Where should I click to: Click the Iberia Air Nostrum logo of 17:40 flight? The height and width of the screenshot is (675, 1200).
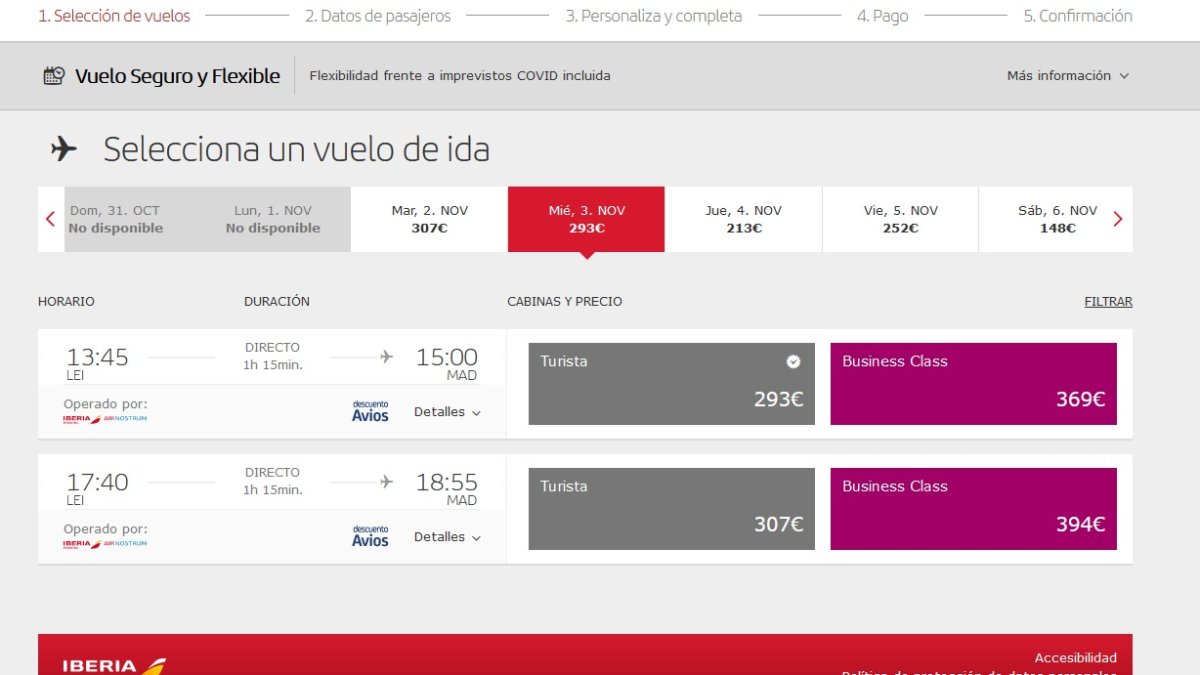point(105,544)
